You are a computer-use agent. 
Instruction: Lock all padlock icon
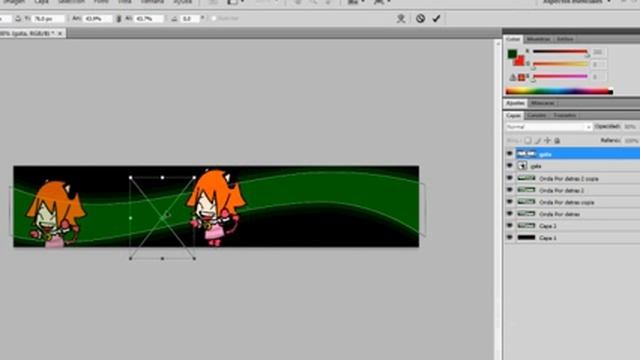(x=557, y=140)
